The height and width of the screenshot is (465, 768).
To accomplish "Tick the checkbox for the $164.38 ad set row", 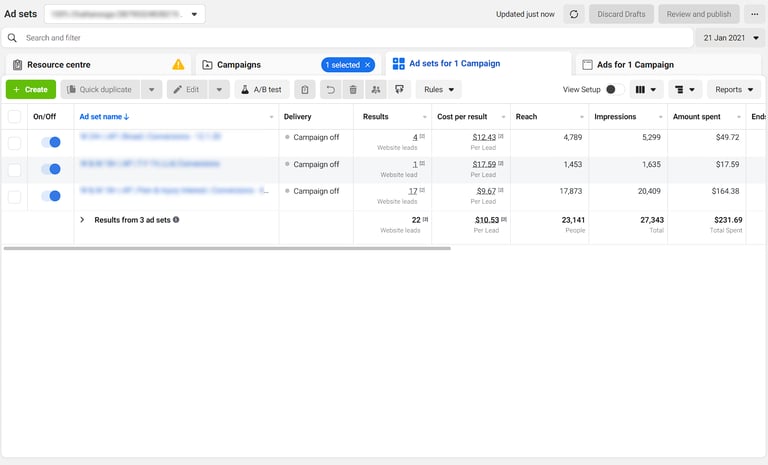I will [x=14, y=196].
